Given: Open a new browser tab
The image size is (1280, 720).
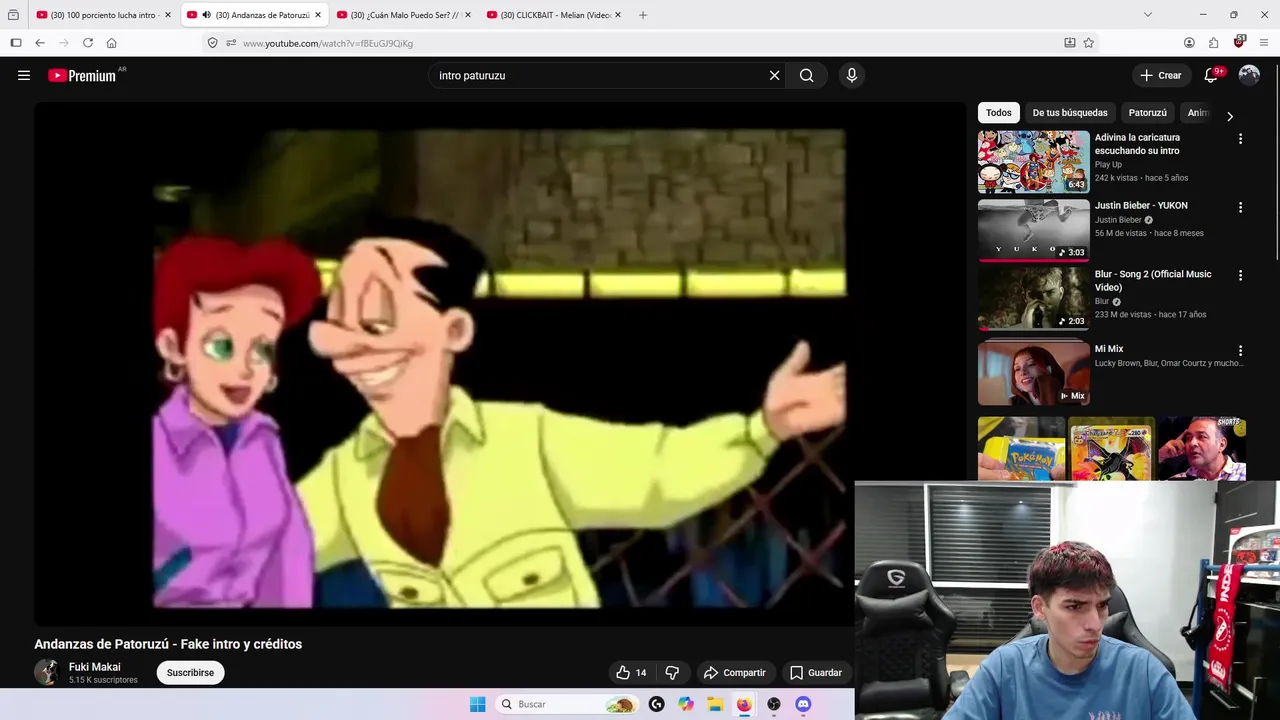Looking at the screenshot, I should tap(643, 15).
